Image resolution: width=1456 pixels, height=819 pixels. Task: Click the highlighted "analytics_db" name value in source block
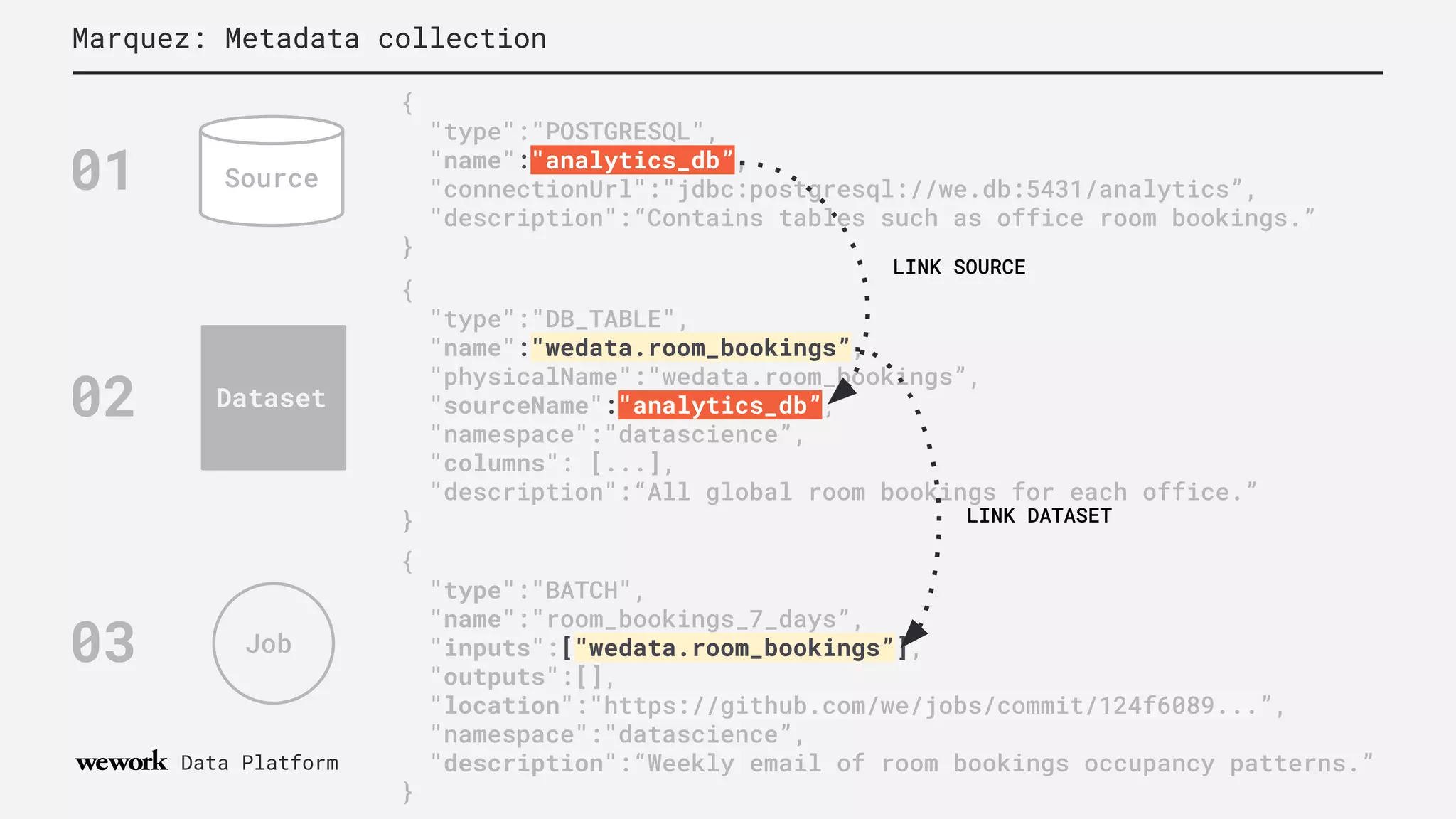point(633,160)
